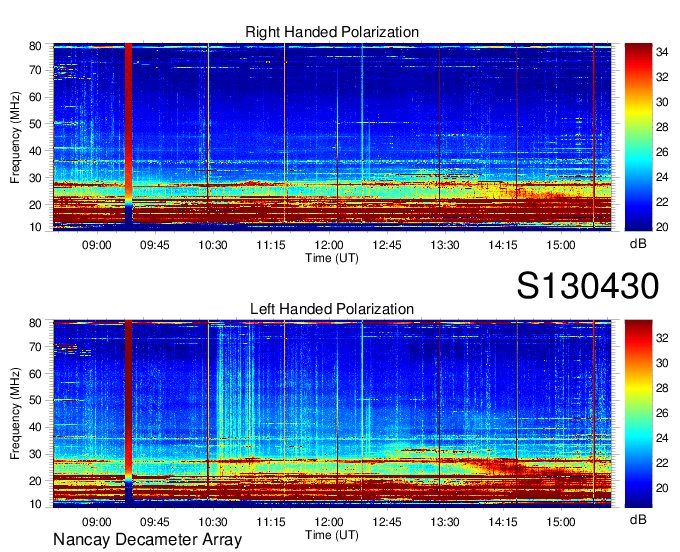Click the 10 MHz tick of Right Handed plot

coord(35,227)
